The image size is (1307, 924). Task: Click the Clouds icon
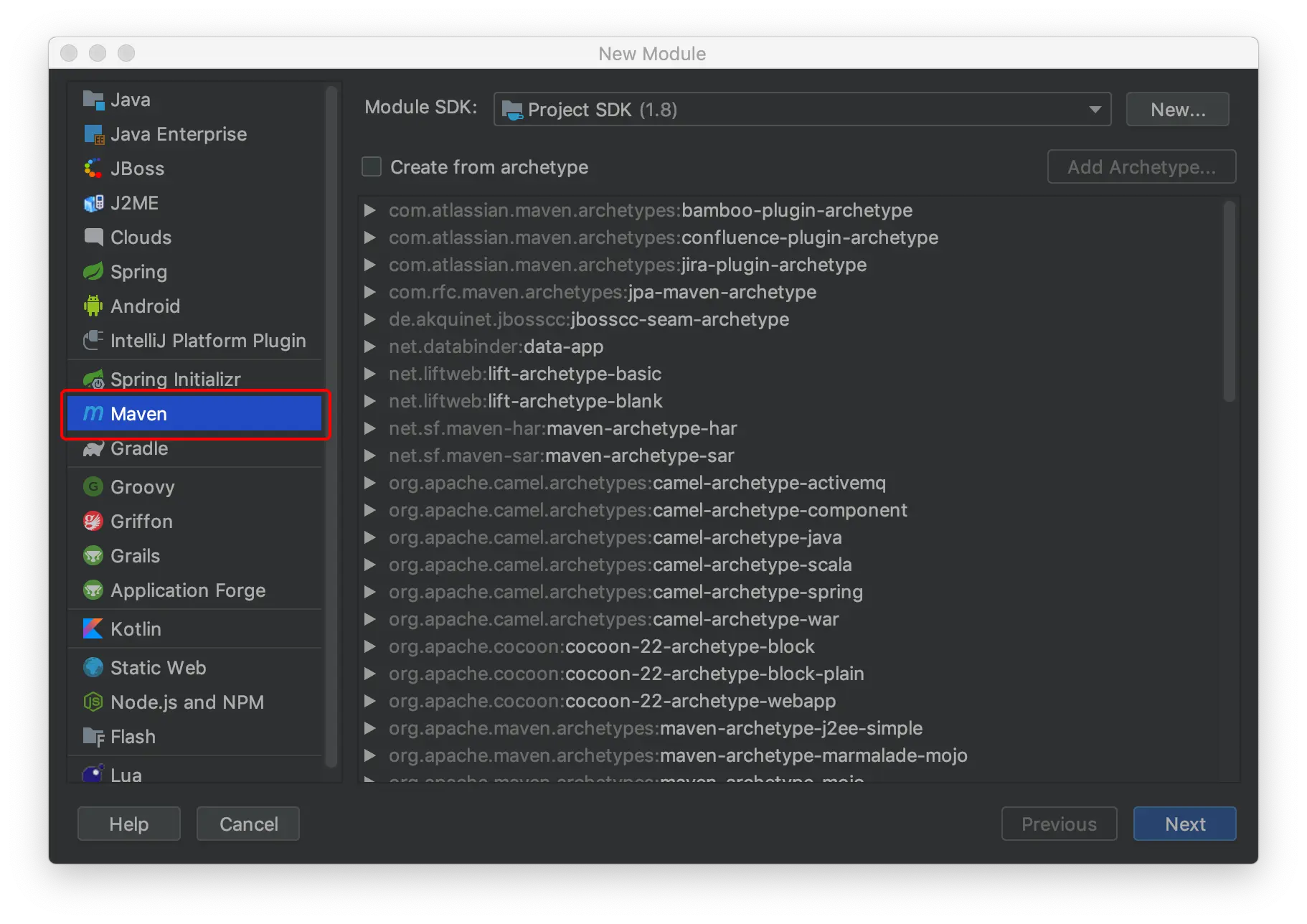[93, 237]
